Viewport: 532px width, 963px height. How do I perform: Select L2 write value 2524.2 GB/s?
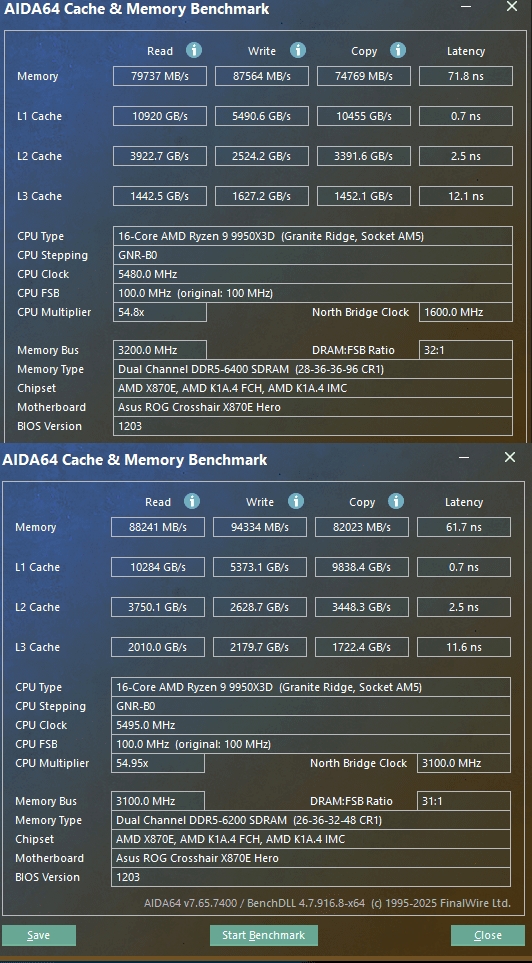262,156
